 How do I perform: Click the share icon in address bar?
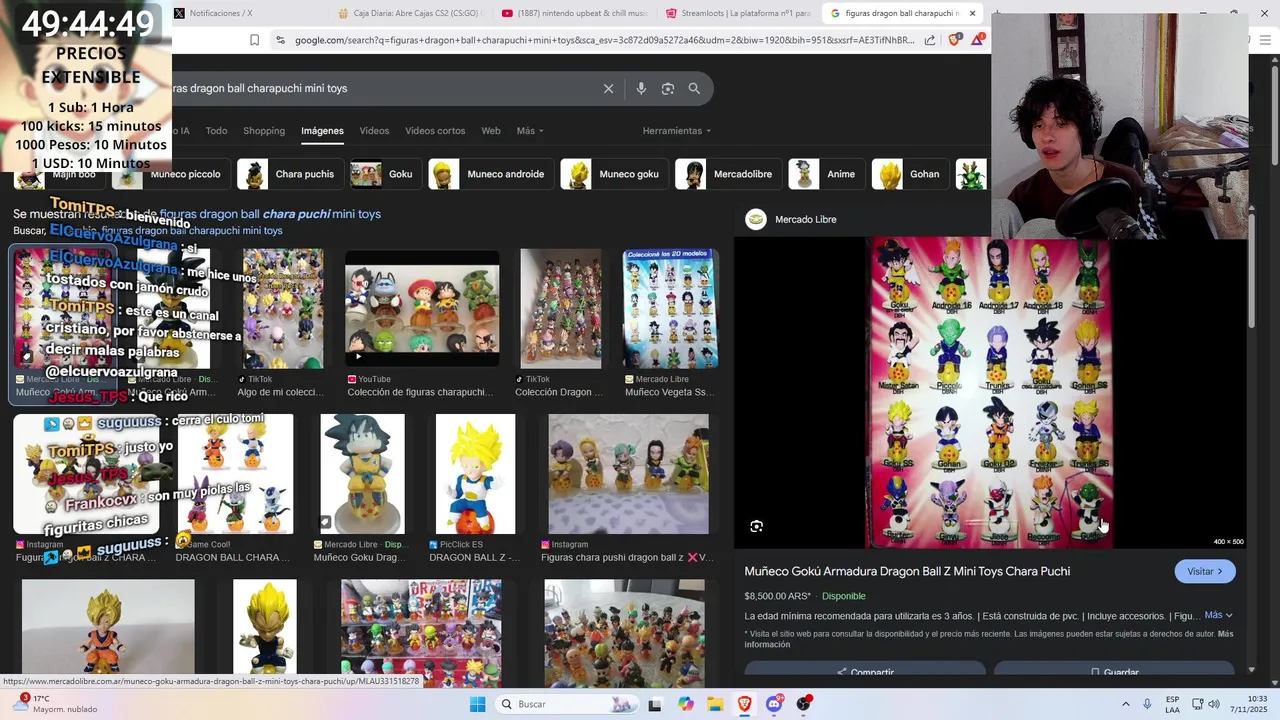[930, 40]
